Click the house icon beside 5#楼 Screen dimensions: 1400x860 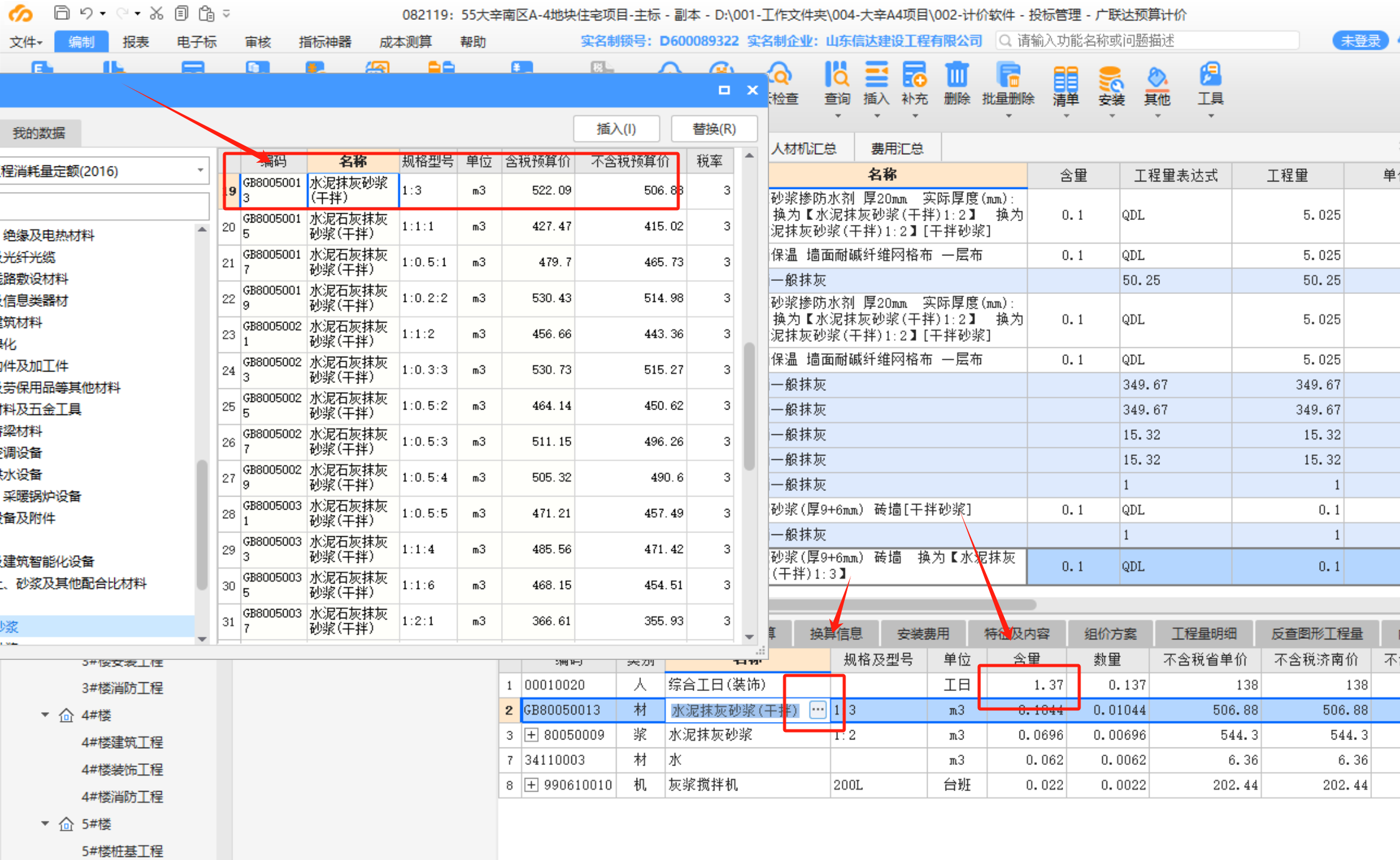pos(66,824)
